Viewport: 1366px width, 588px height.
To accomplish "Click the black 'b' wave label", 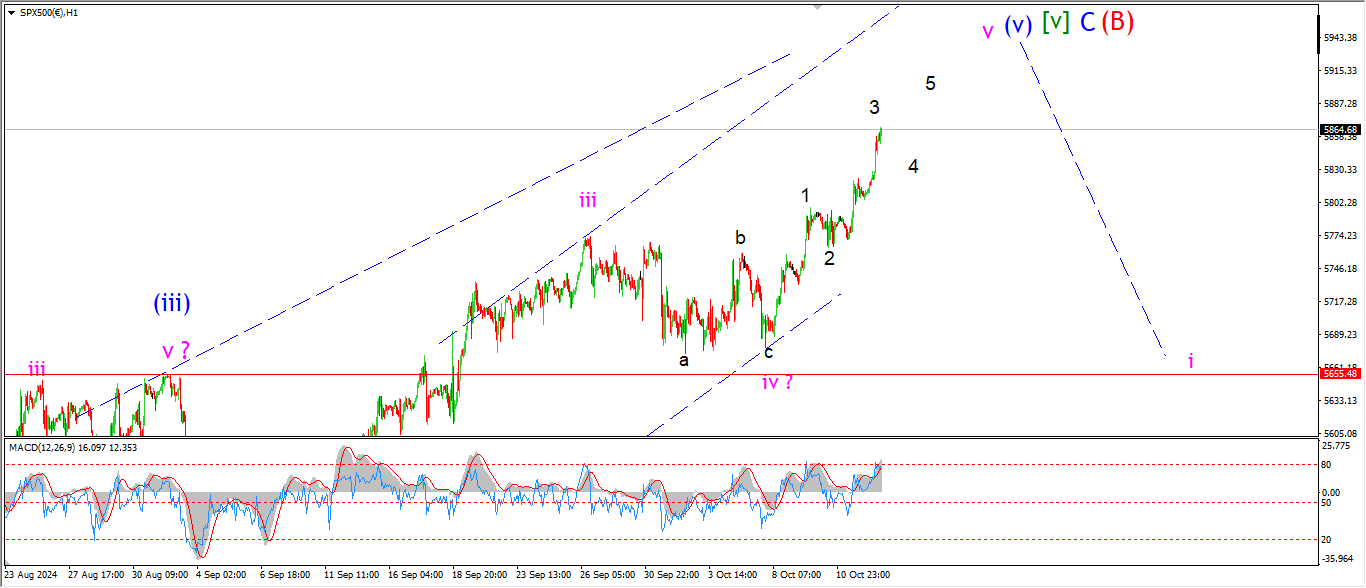I will coord(740,238).
